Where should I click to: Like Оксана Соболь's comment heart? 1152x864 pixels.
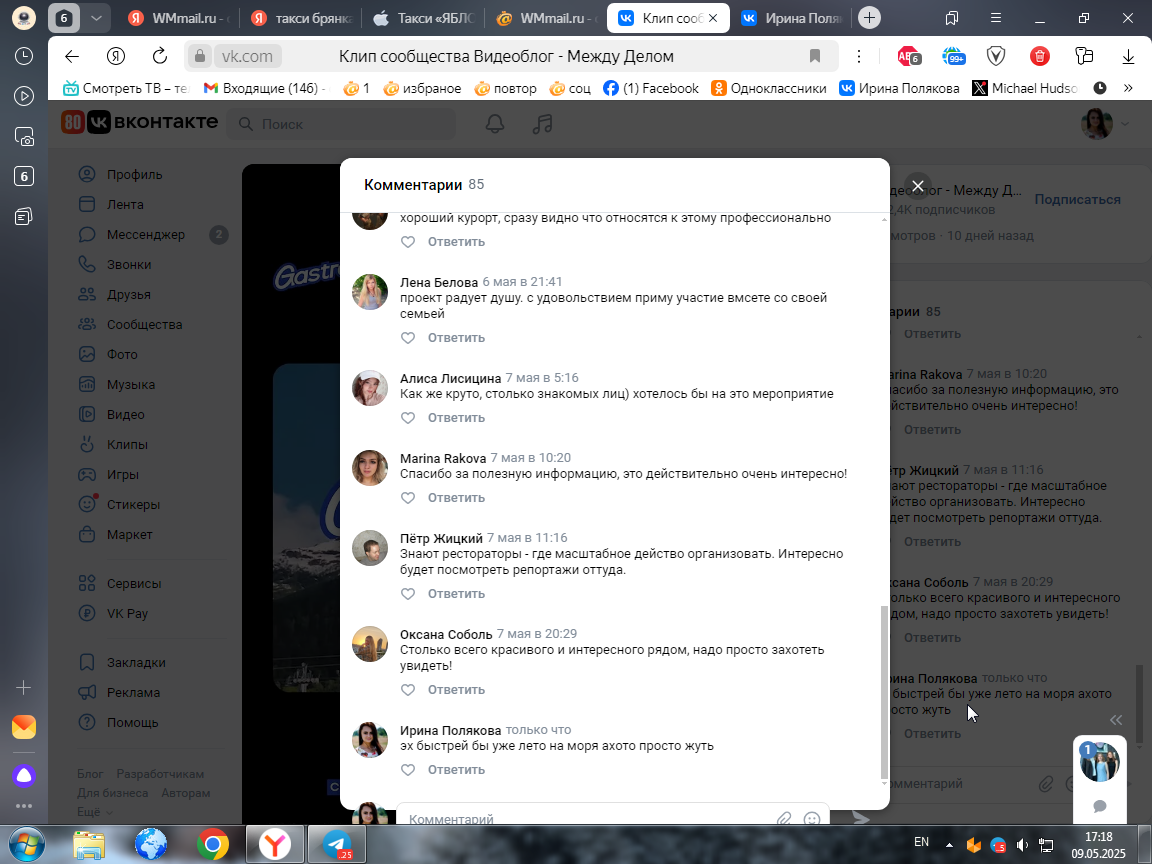(408, 690)
